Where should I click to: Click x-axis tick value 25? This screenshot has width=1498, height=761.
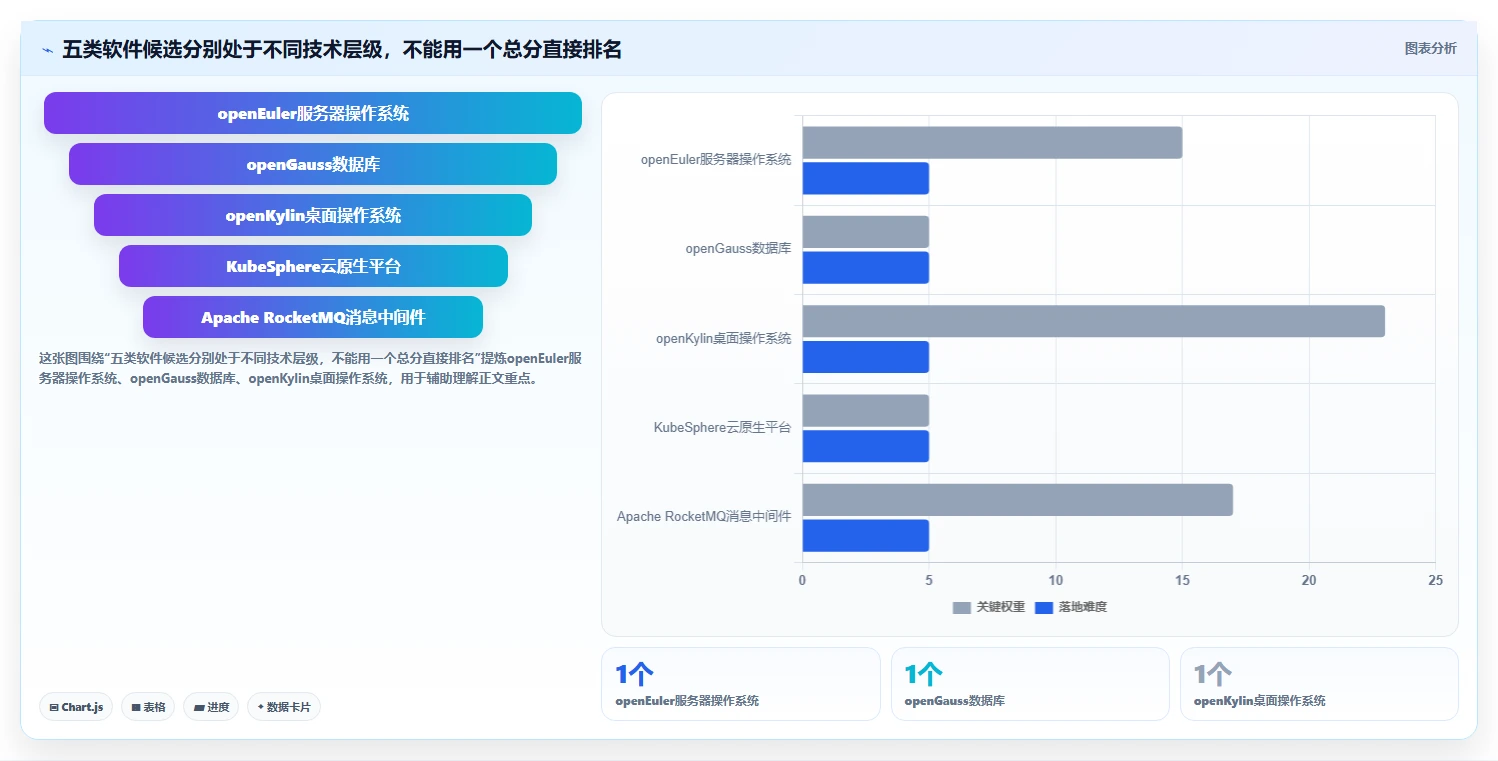(x=1435, y=580)
